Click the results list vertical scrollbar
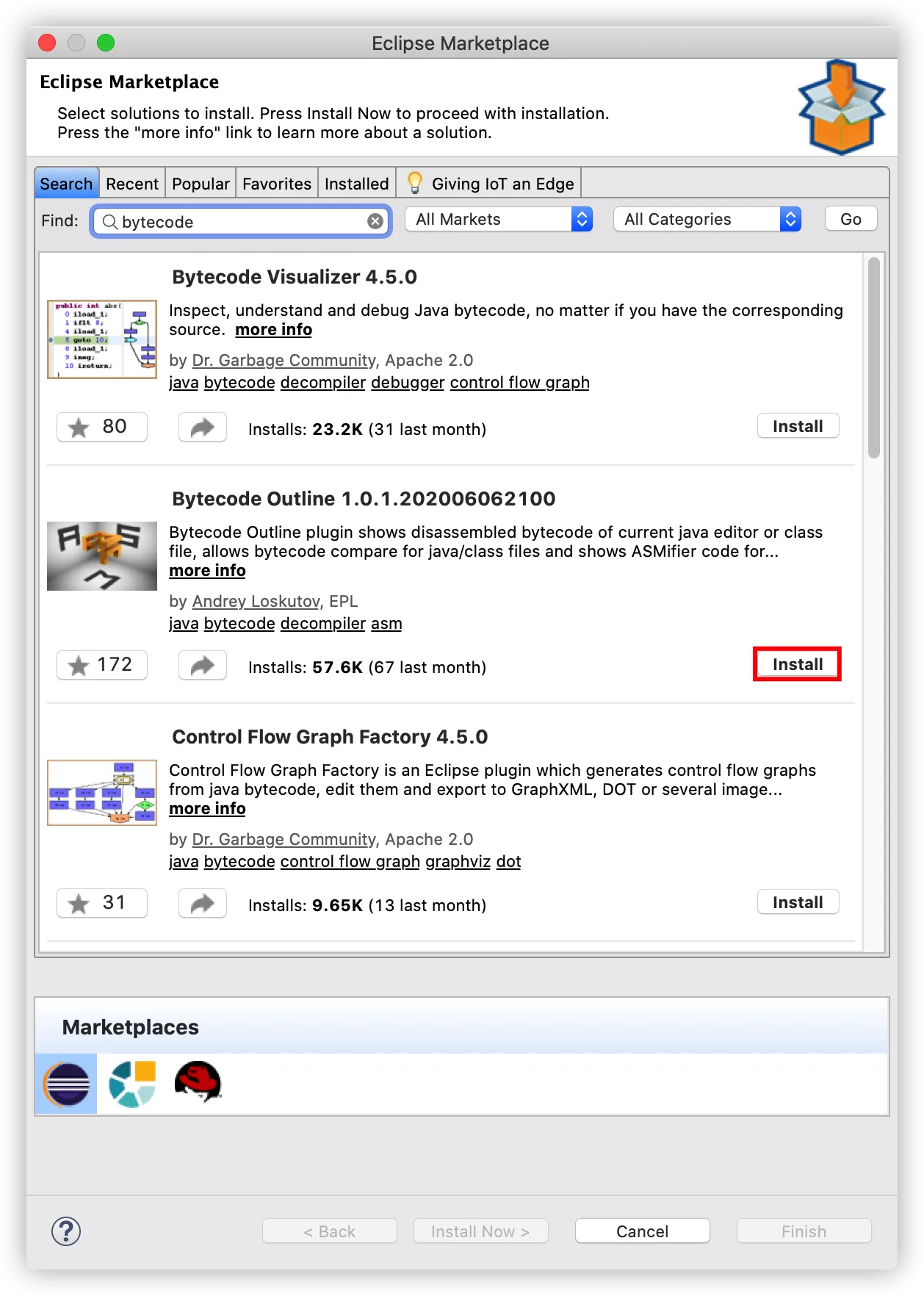 coord(873,358)
